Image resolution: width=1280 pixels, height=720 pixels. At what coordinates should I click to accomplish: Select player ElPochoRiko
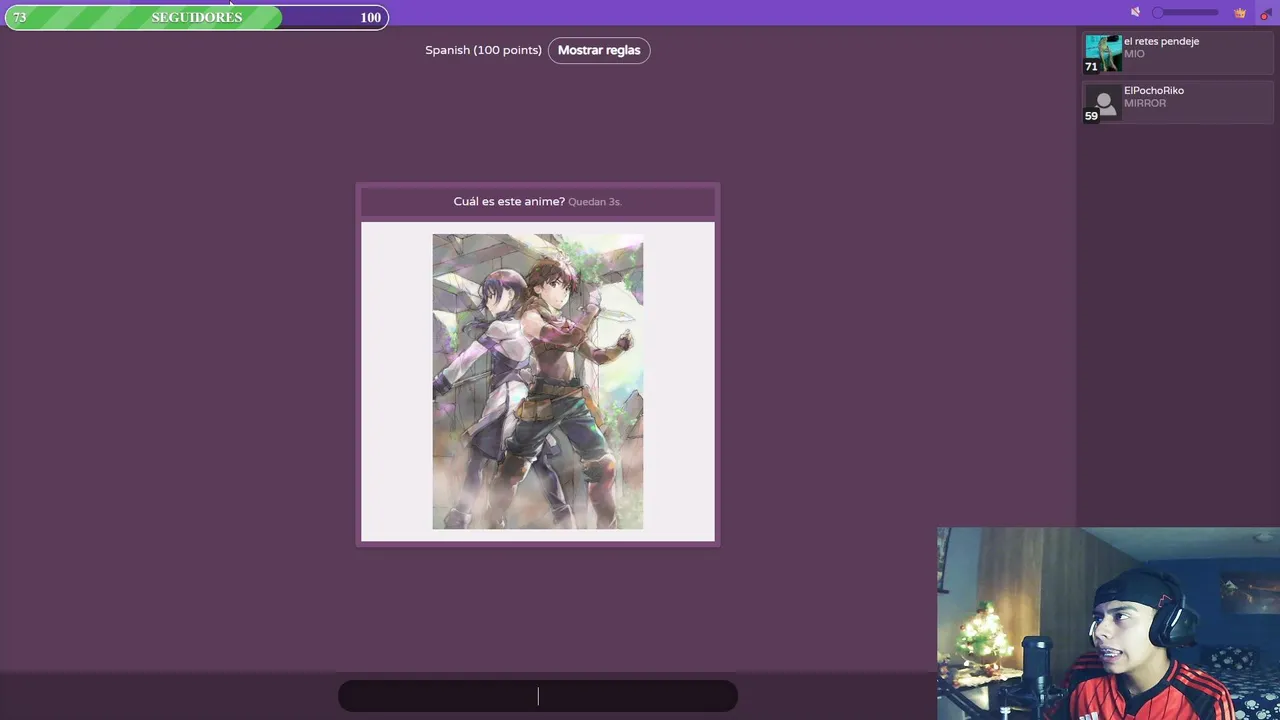point(1178,103)
